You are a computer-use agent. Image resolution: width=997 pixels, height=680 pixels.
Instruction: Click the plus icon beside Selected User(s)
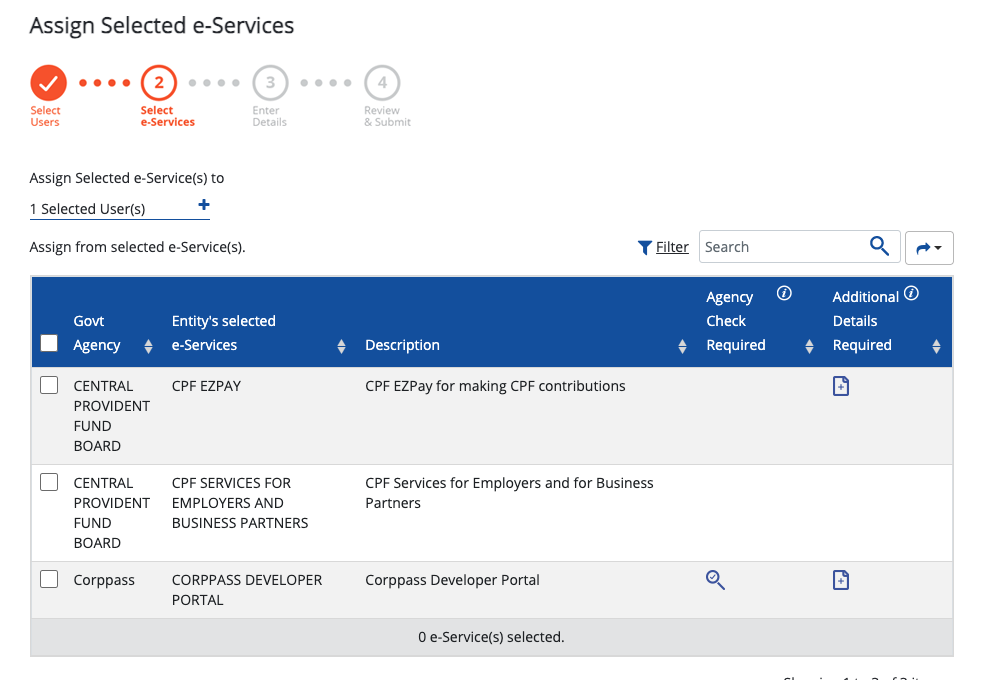click(204, 205)
